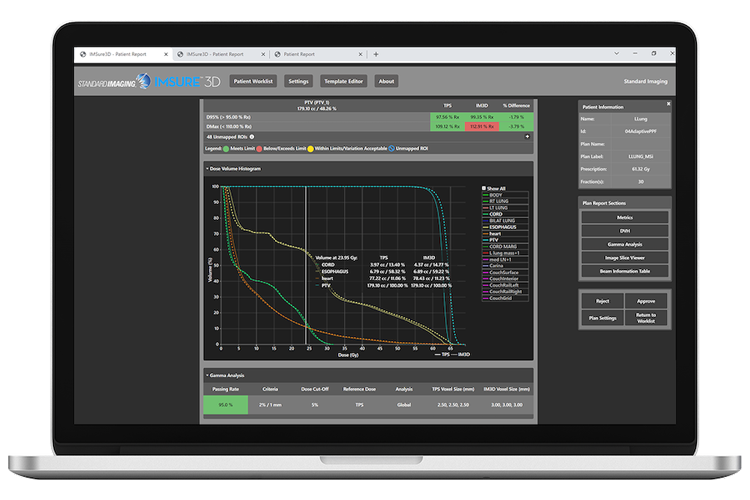Toggle BODY curve in DVH legend
This screenshot has width=750, height=500.
505,195
